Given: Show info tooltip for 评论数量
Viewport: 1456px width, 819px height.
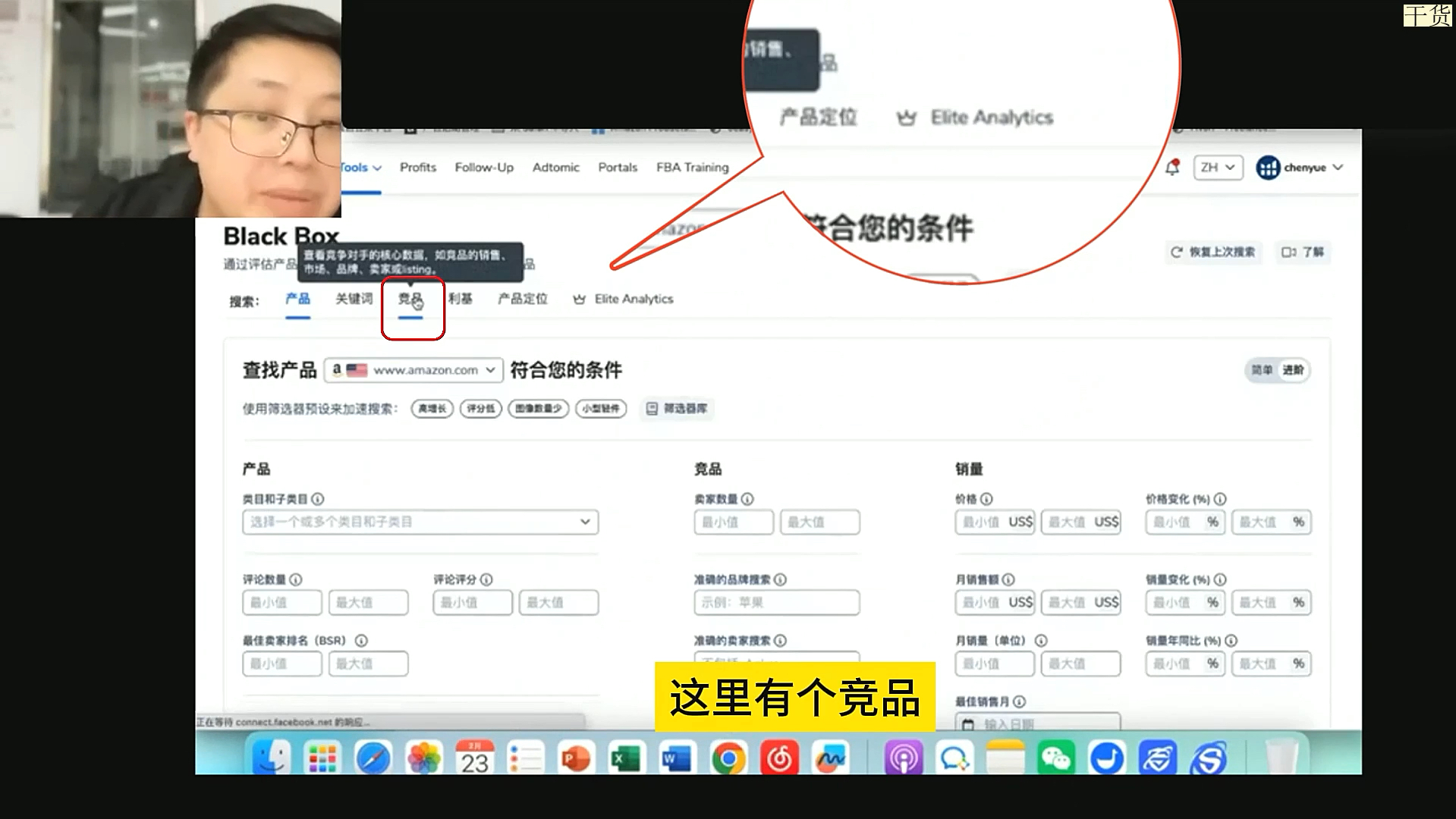Looking at the screenshot, I should click(x=296, y=579).
